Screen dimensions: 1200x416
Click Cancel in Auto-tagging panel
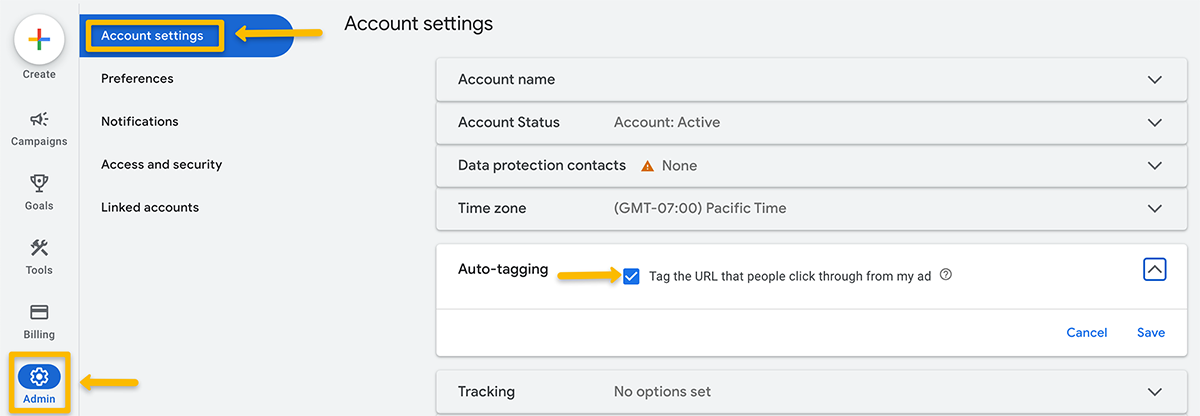[1086, 333]
